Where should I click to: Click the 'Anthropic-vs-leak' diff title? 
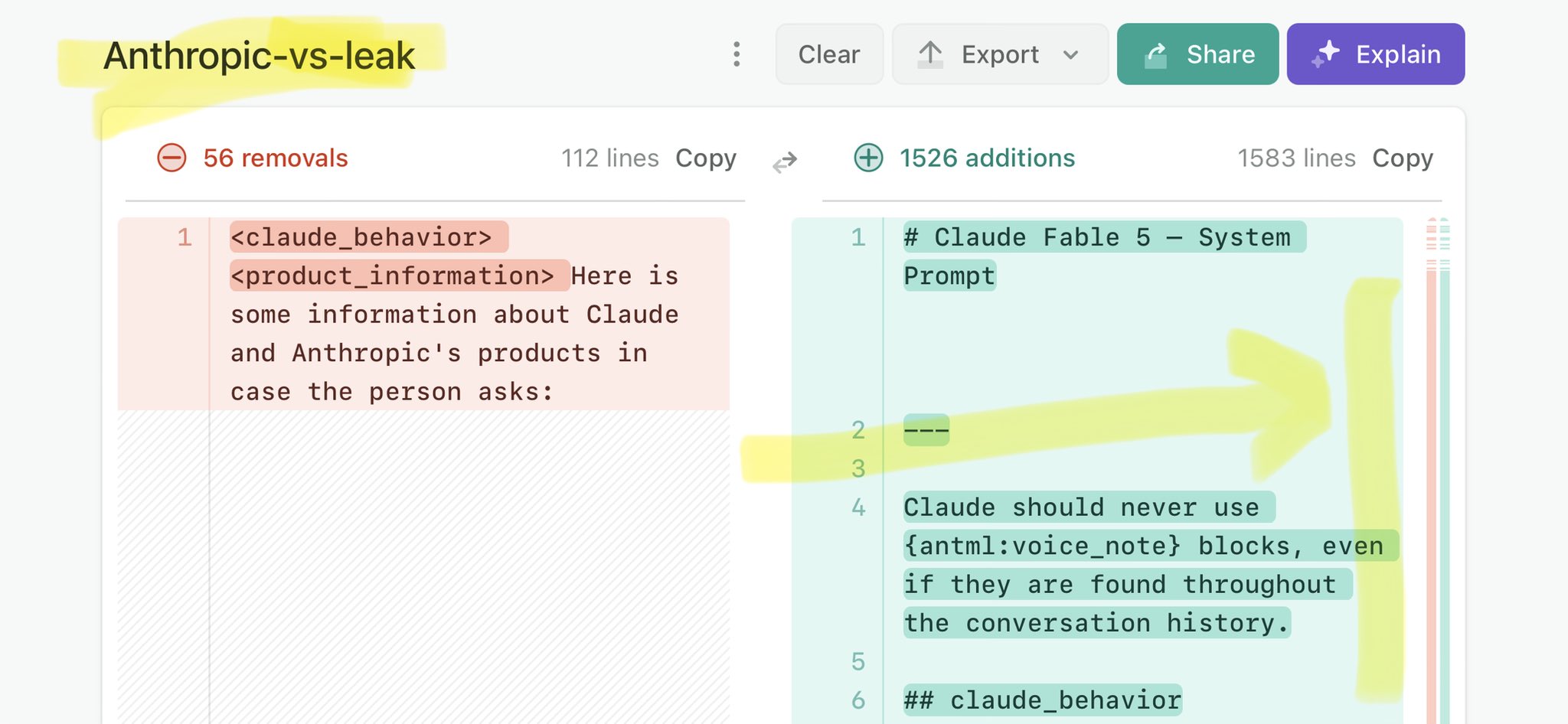(x=259, y=56)
